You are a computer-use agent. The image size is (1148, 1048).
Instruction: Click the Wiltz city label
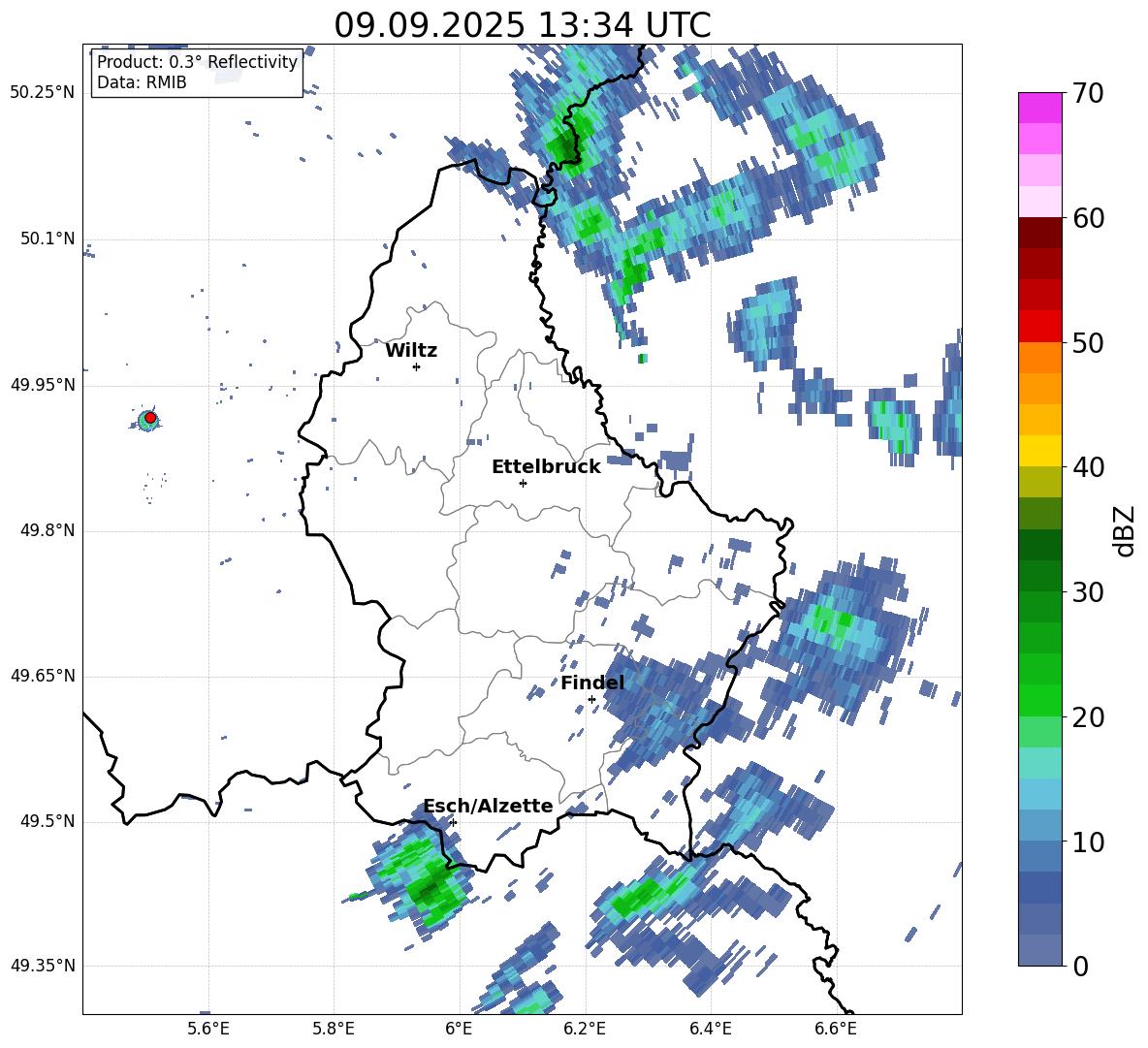pyautogui.click(x=411, y=351)
